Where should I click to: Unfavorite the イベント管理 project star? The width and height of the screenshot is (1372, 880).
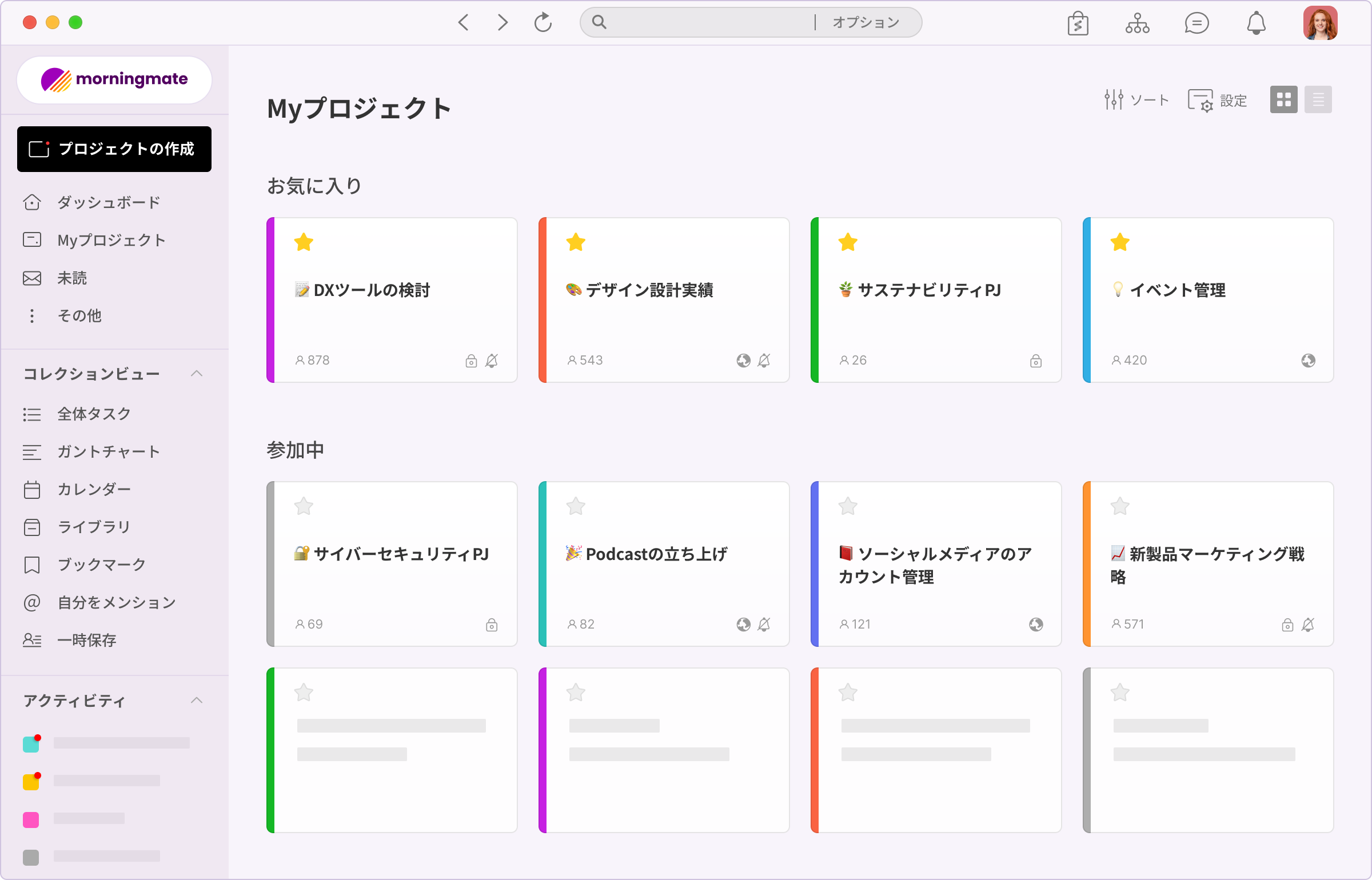[x=1120, y=242]
